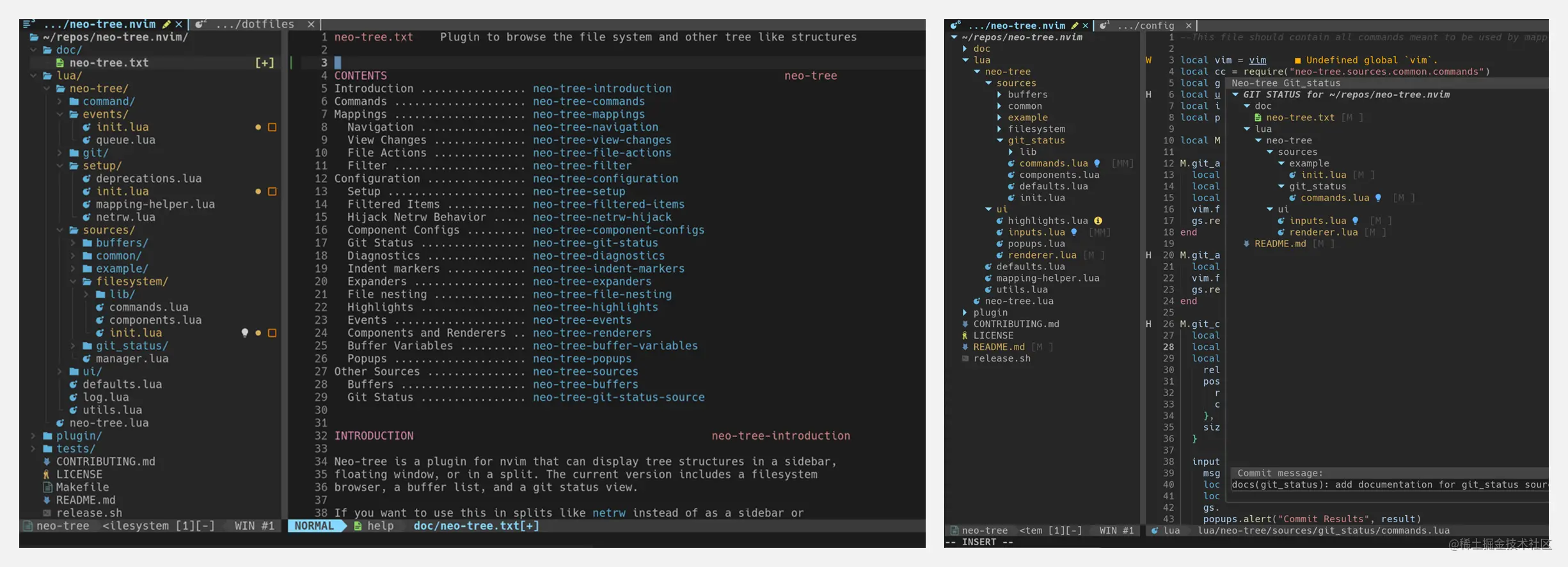
Task: Follow the neo-tree-file-nesting link
Action: (x=602, y=294)
